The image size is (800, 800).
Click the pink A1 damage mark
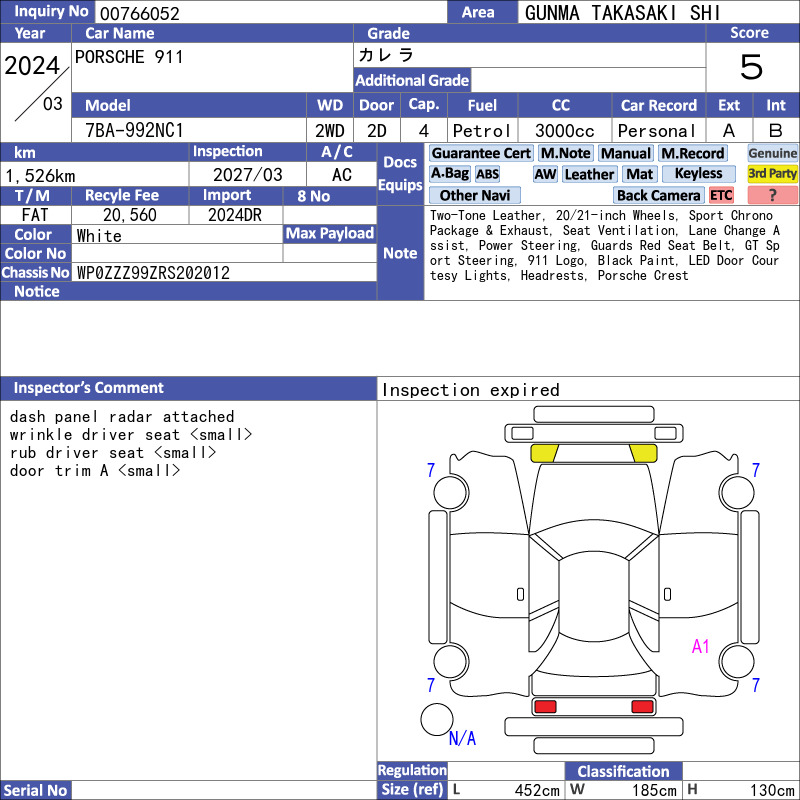pos(701,646)
